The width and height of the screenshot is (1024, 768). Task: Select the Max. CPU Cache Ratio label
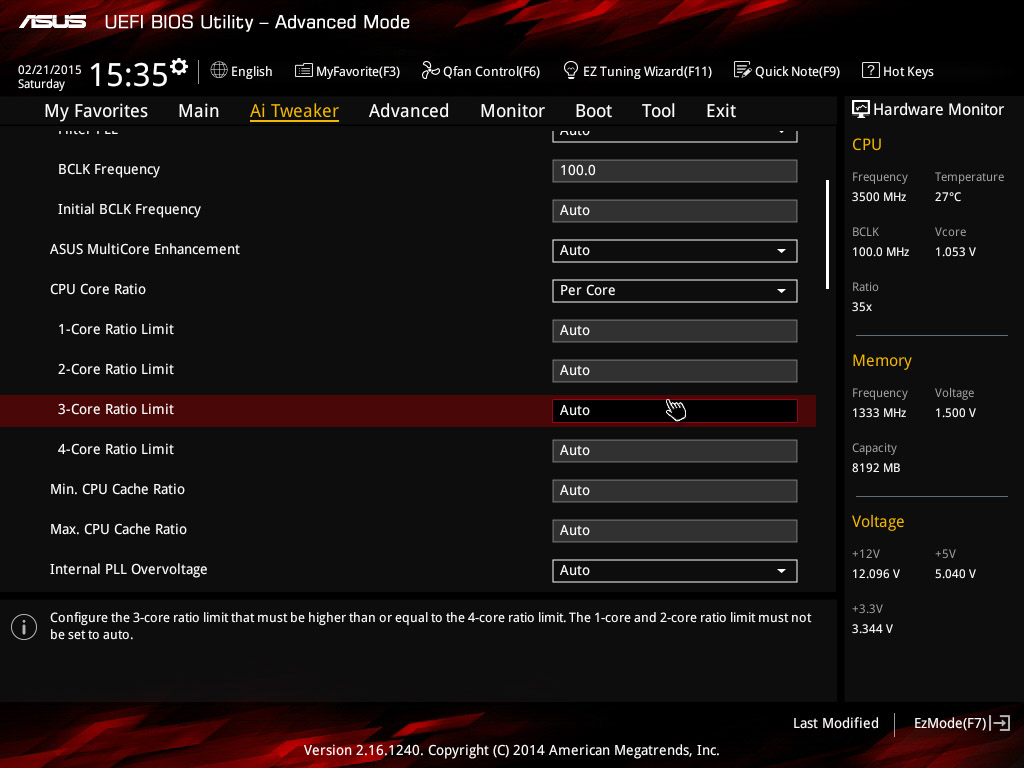118,529
